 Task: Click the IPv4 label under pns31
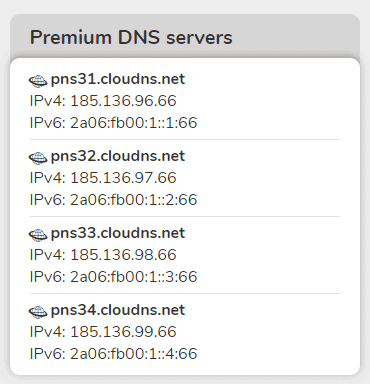tap(48, 101)
